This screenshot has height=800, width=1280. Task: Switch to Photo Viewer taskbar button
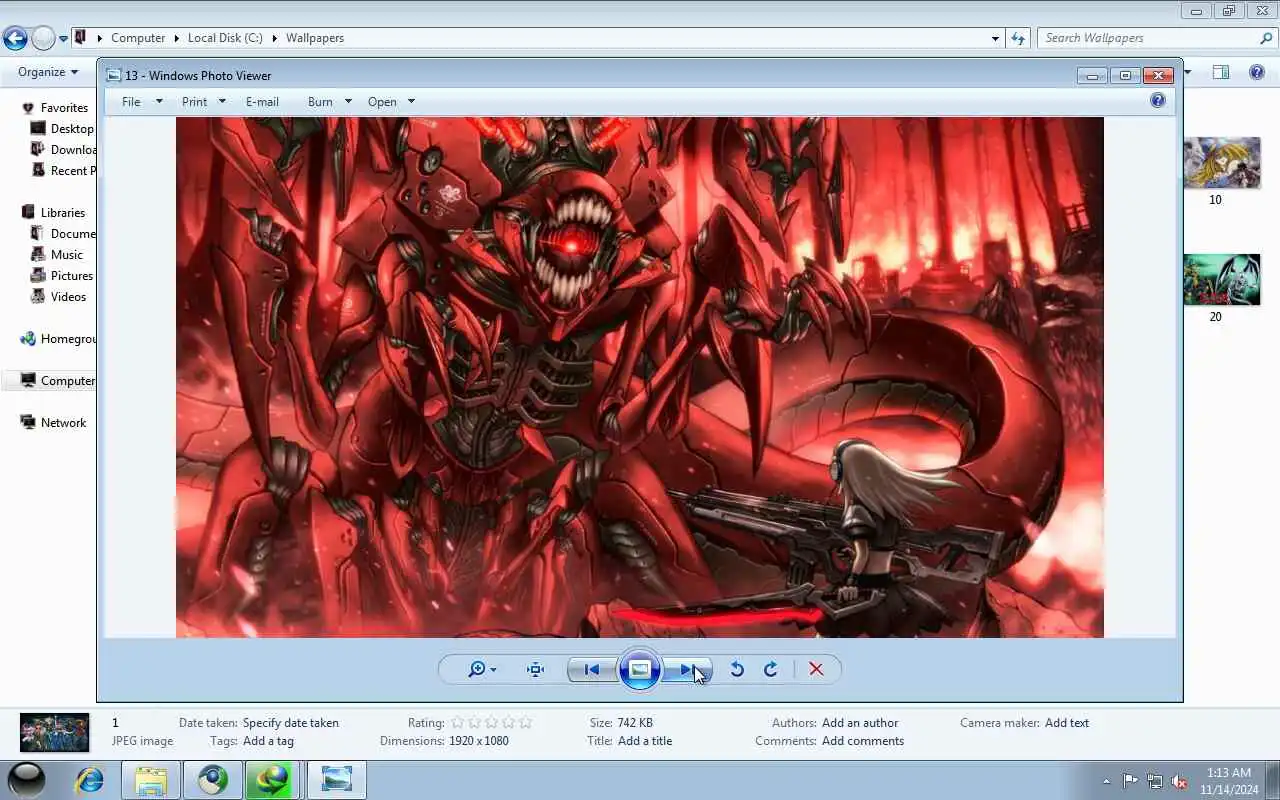click(337, 780)
